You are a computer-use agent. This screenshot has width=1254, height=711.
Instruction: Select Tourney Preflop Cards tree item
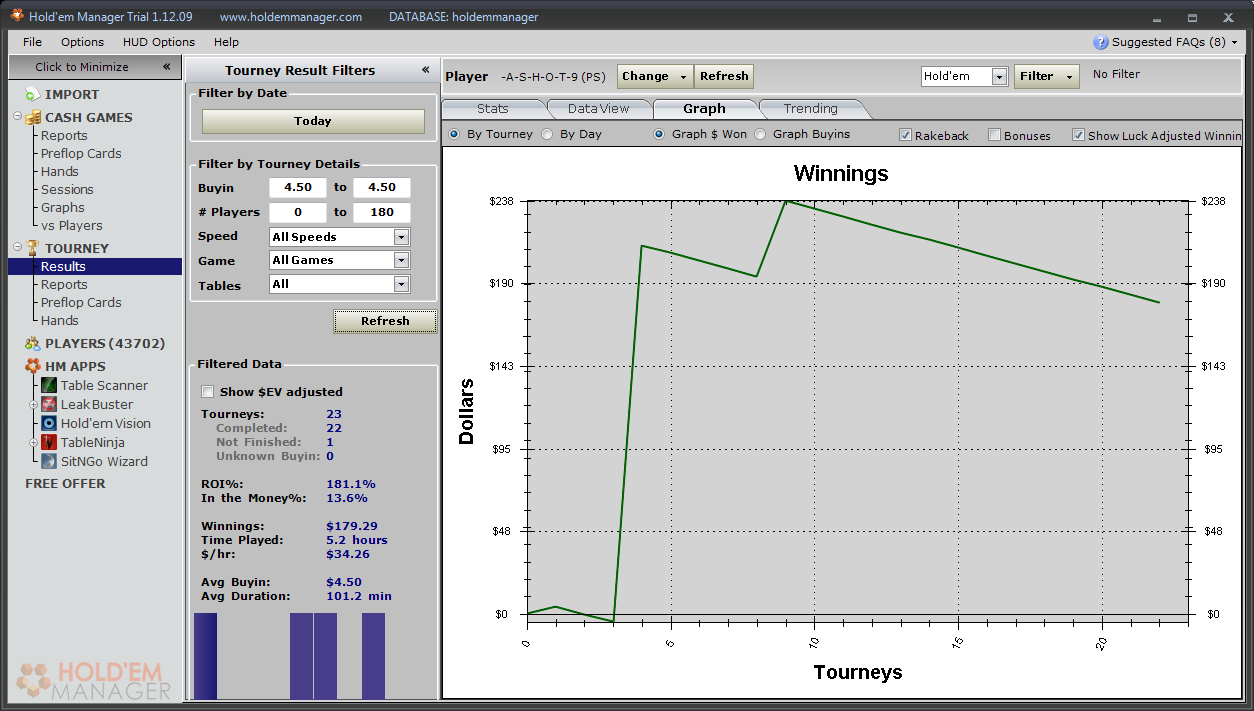[81, 302]
